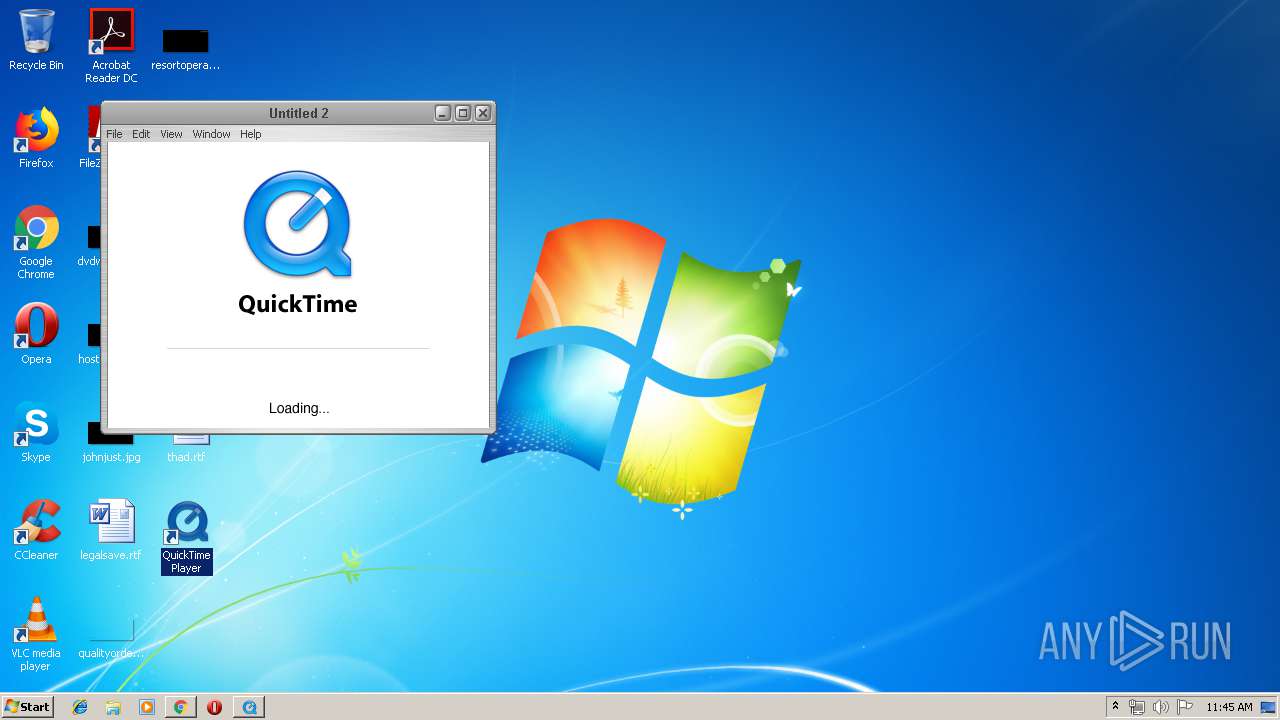The image size is (1280, 720).
Task: Open the Edit menu in QuickTime
Action: pos(141,134)
